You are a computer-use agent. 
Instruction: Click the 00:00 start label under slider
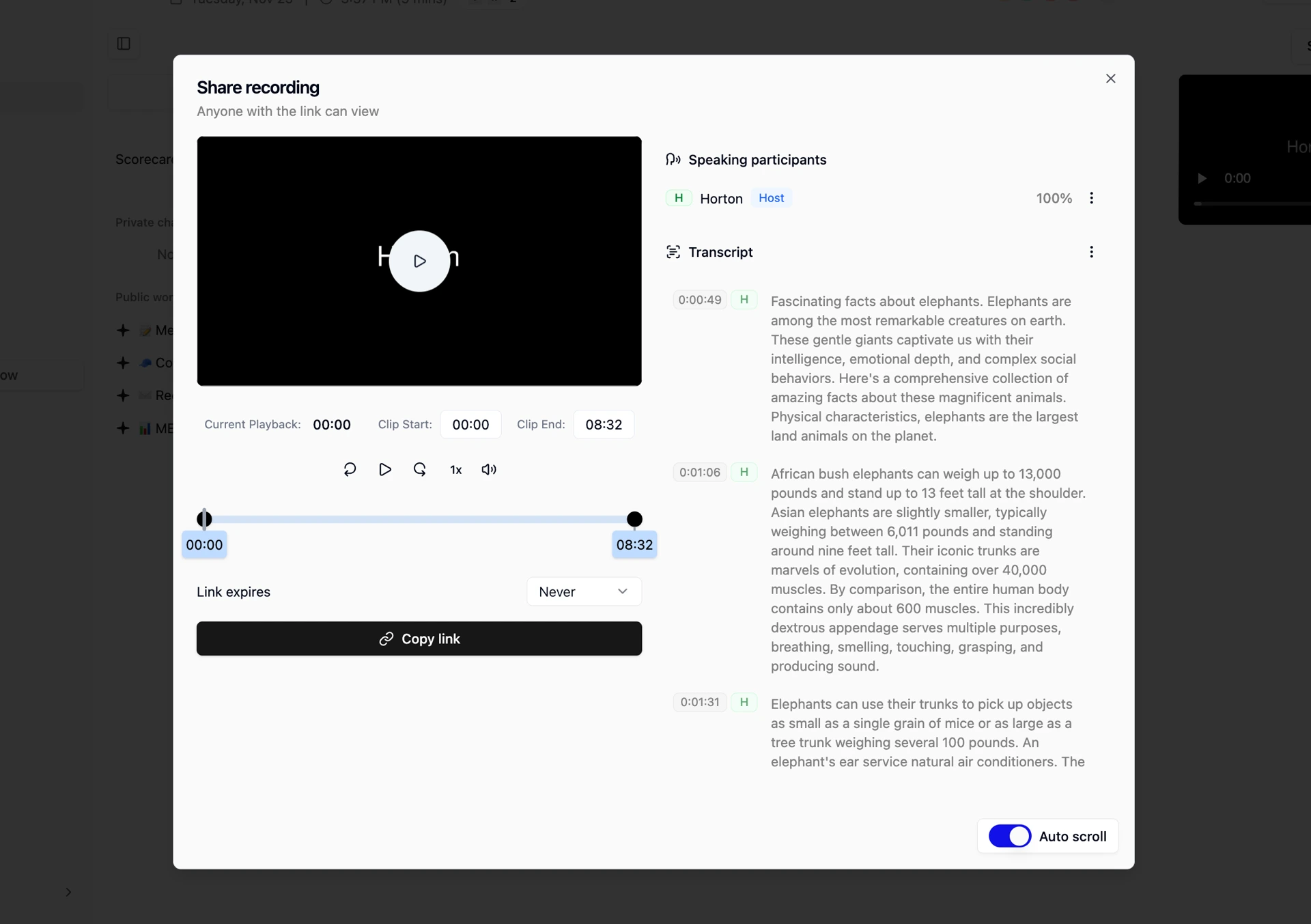tap(204, 545)
